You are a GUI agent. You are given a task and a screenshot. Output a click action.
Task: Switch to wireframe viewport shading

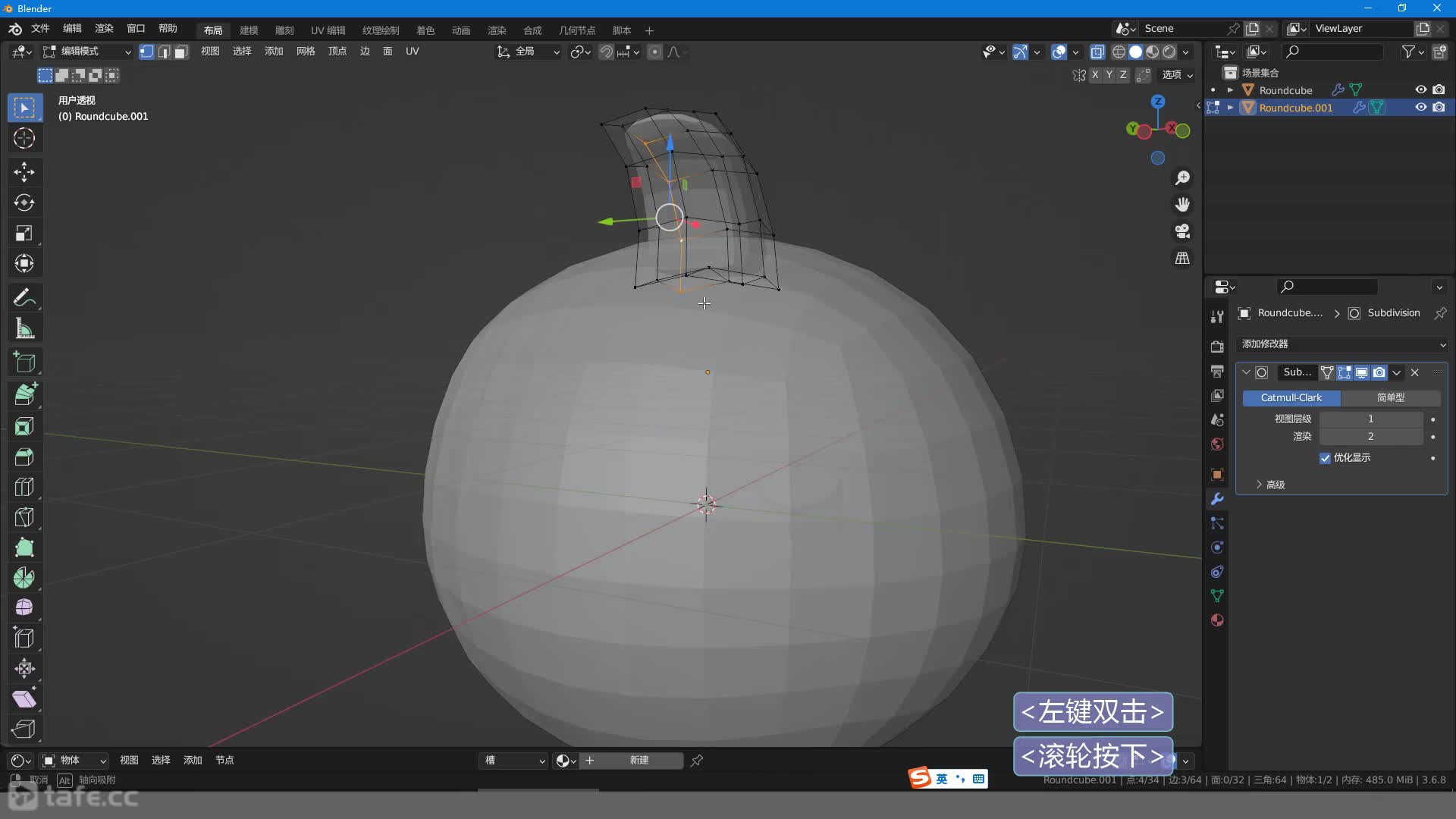tap(1119, 52)
